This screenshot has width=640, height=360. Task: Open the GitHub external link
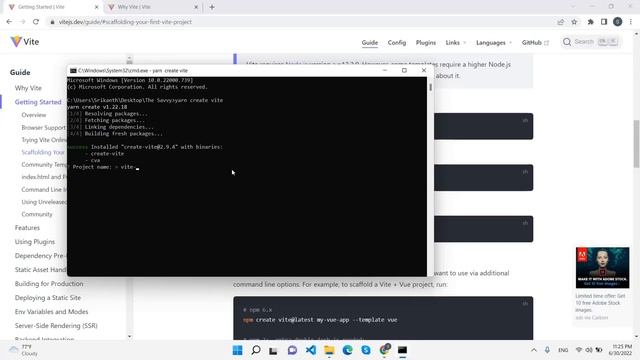[x=535, y=42]
